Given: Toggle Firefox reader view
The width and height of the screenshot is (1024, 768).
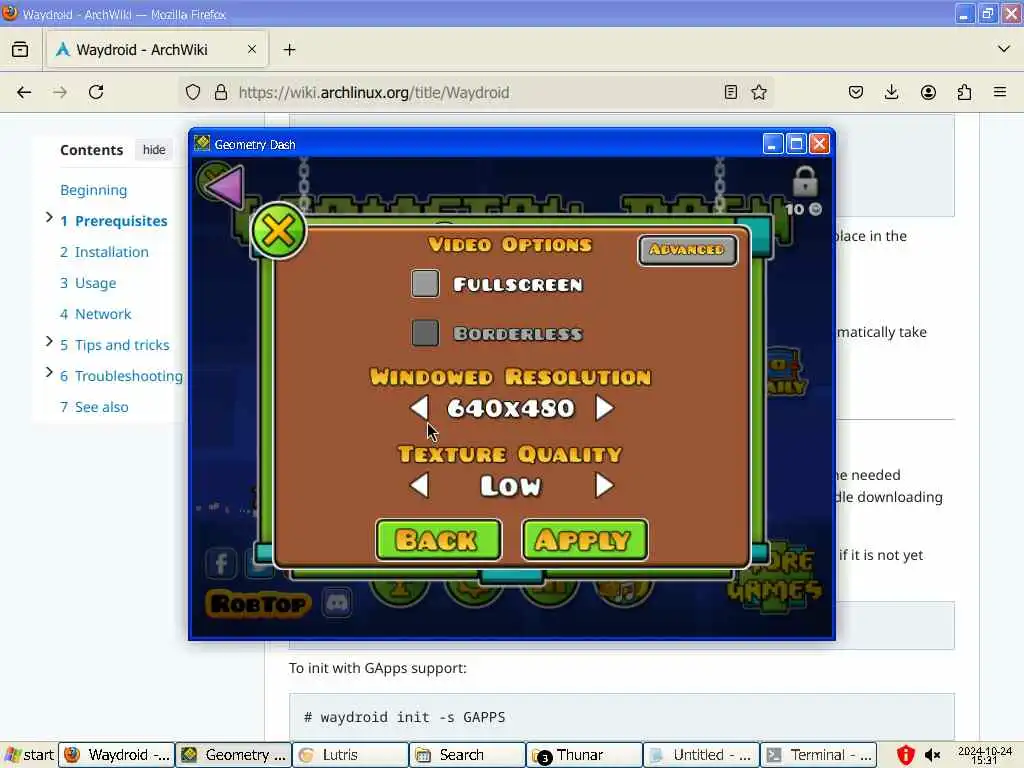Looking at the screenshot, I should [731, 92].
